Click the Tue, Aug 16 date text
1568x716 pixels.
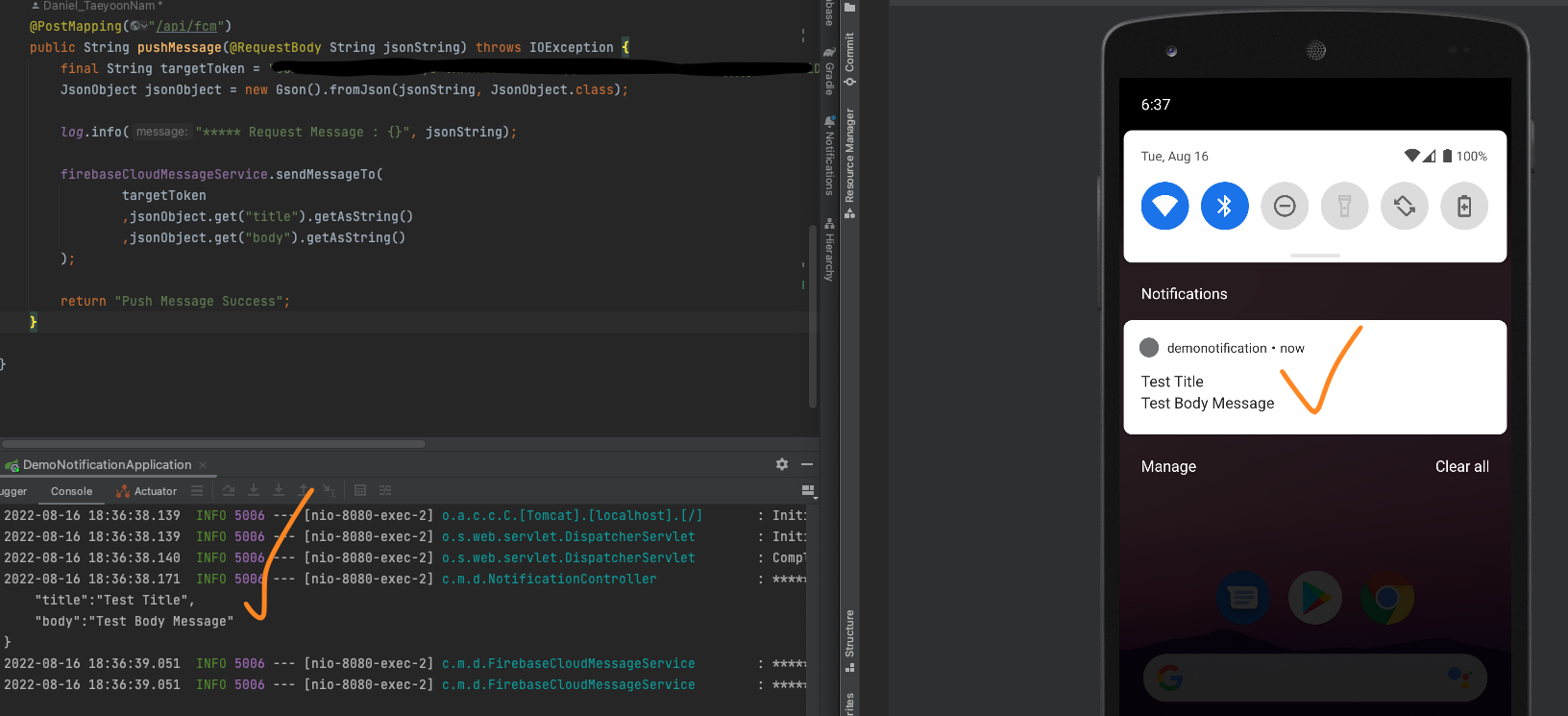(x=1174, y=156)
